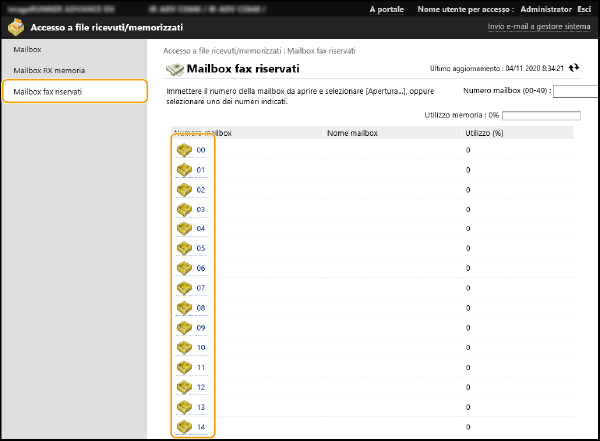The image size is (600, 441).
Task: Click the Esci logout link
Action: coord(583,9)
